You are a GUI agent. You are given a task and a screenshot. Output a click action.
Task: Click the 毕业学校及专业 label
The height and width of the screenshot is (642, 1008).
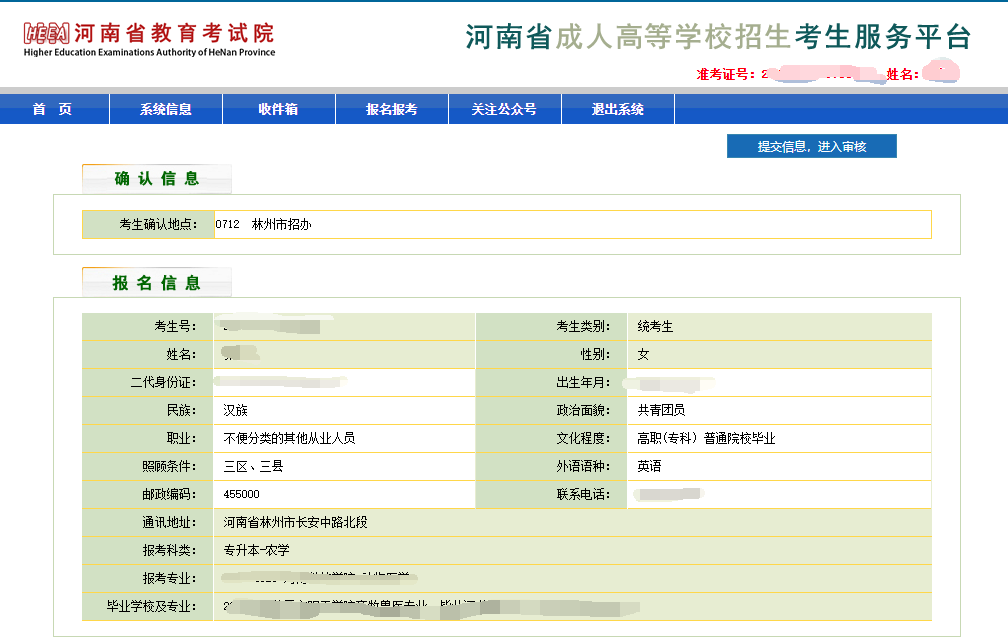152,606
